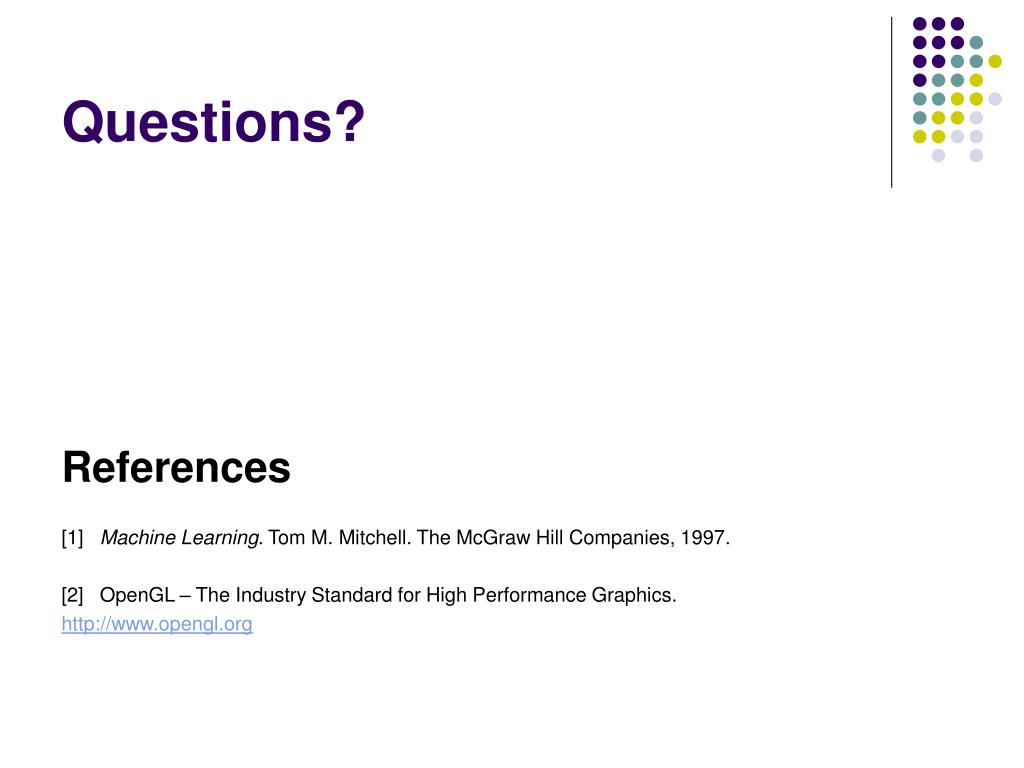Click the first purple dot in the top row

pyautogui.click(x=920, y=24)
